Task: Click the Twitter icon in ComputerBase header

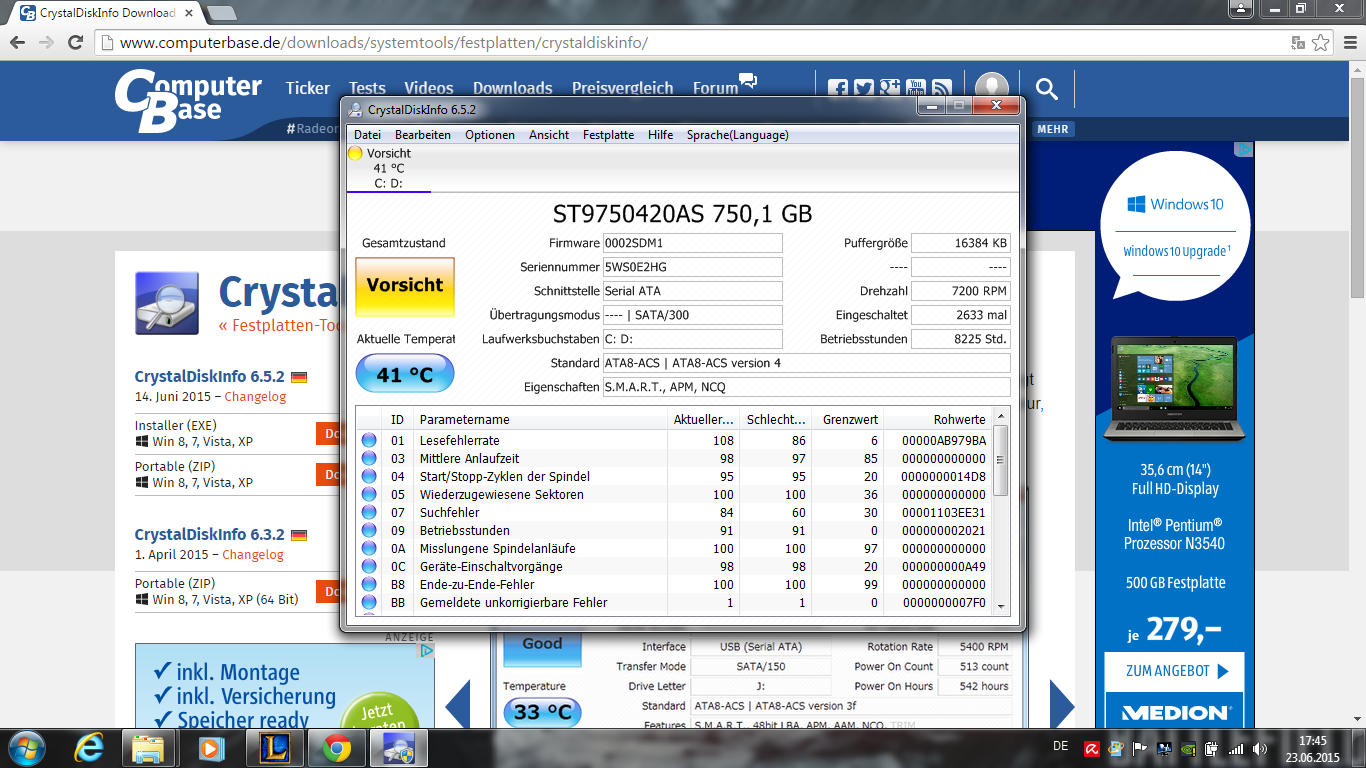Action: (864, 89)
